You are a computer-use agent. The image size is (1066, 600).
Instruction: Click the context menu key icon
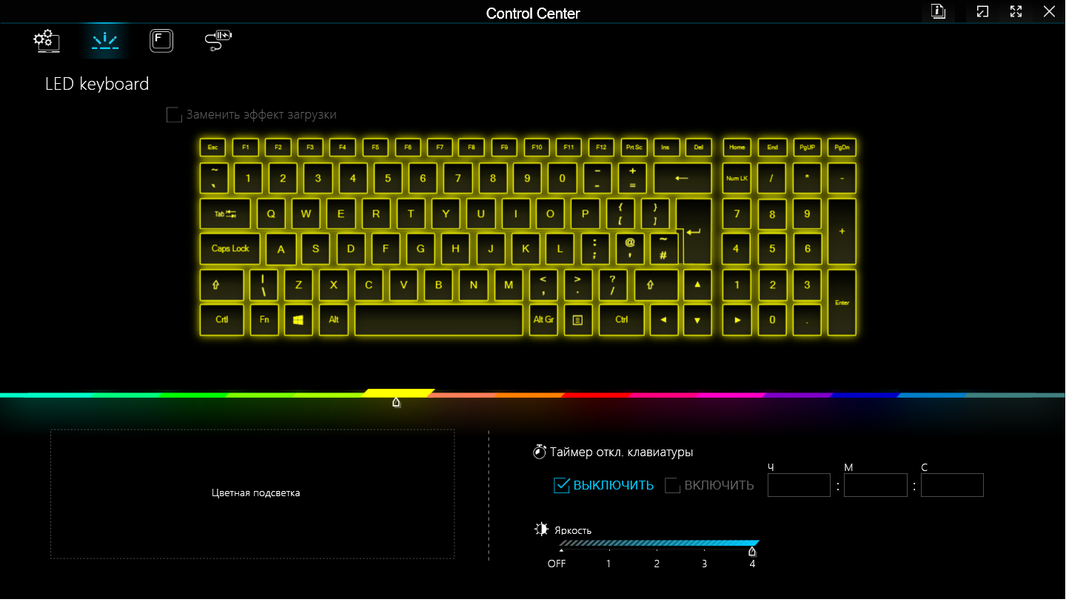(577, 320)
